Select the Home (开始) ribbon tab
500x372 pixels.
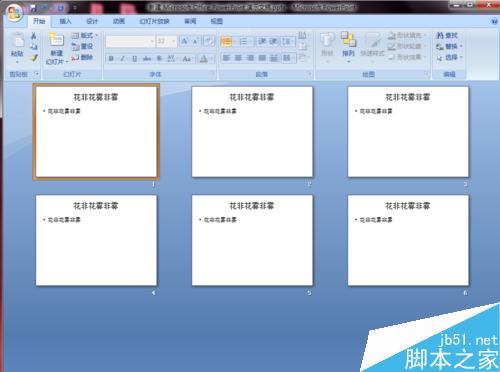39,21
